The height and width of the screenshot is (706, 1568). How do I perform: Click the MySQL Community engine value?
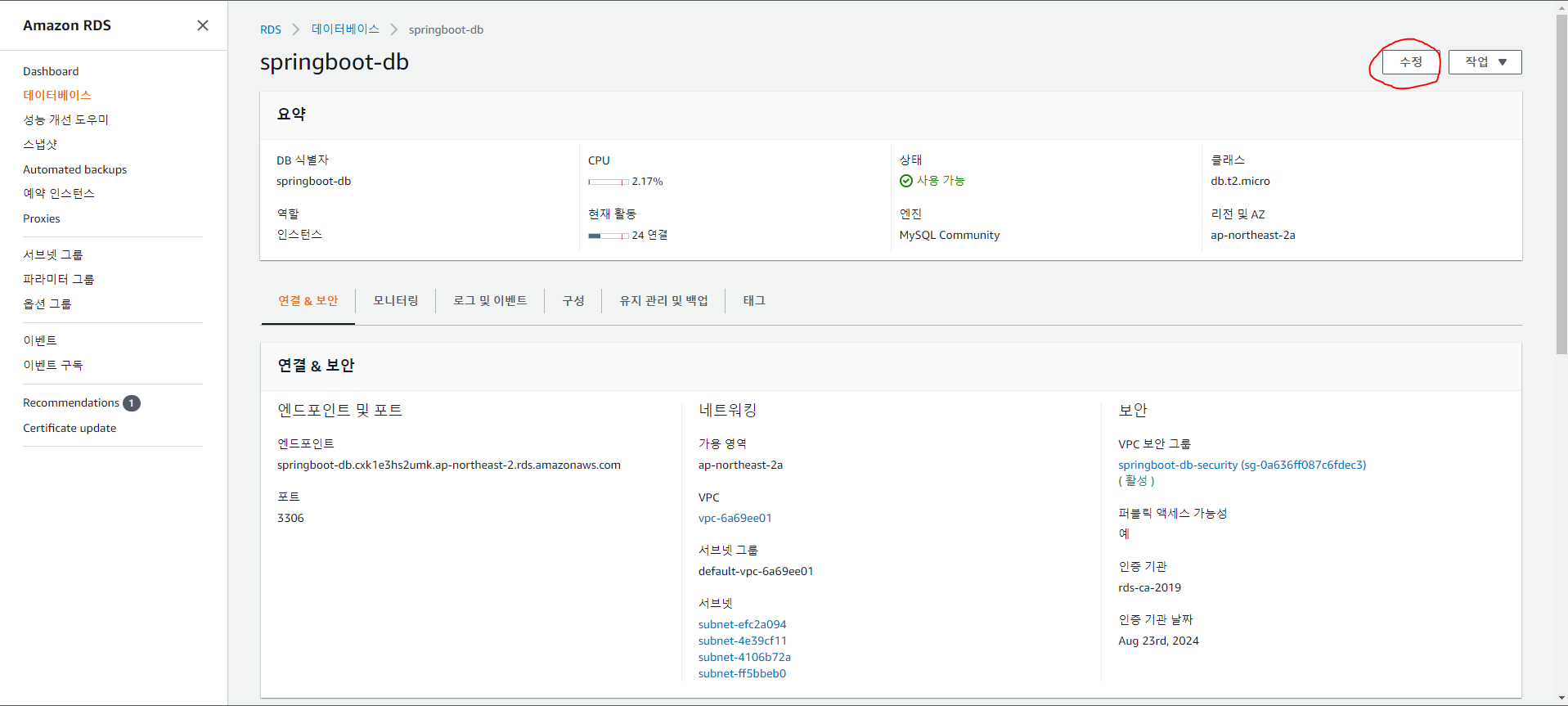949,235
